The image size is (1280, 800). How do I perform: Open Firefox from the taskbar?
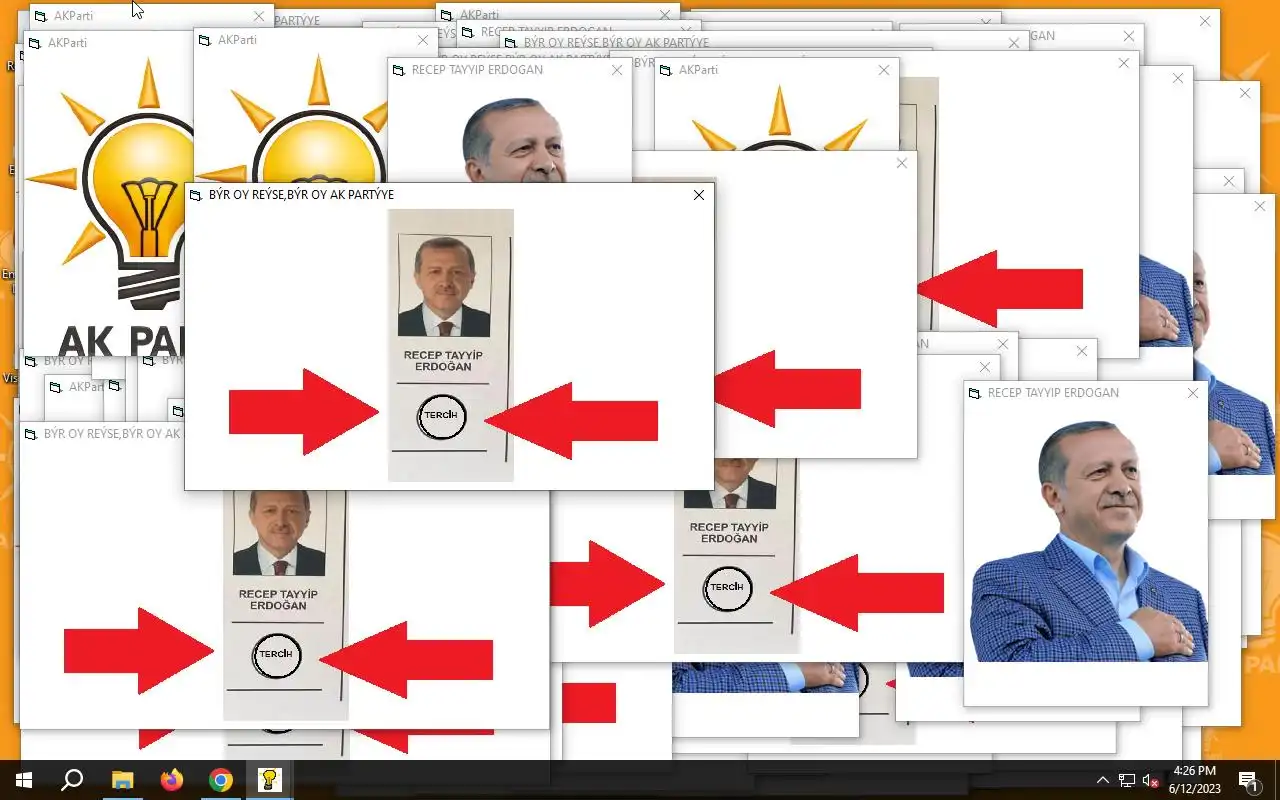pyautogui.click(x=172, y=780)
